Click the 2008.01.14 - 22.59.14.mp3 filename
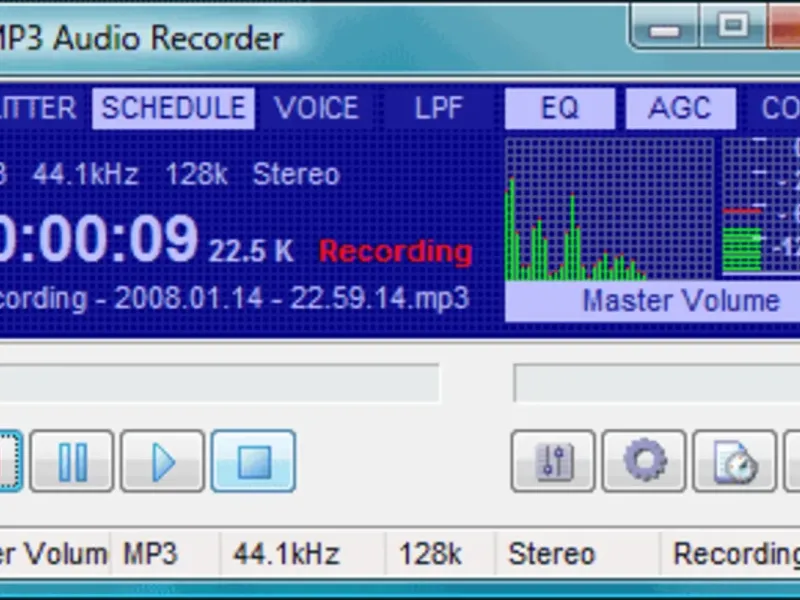The height and width of the screenshot is (600, 800). click(x=291, y=298)
